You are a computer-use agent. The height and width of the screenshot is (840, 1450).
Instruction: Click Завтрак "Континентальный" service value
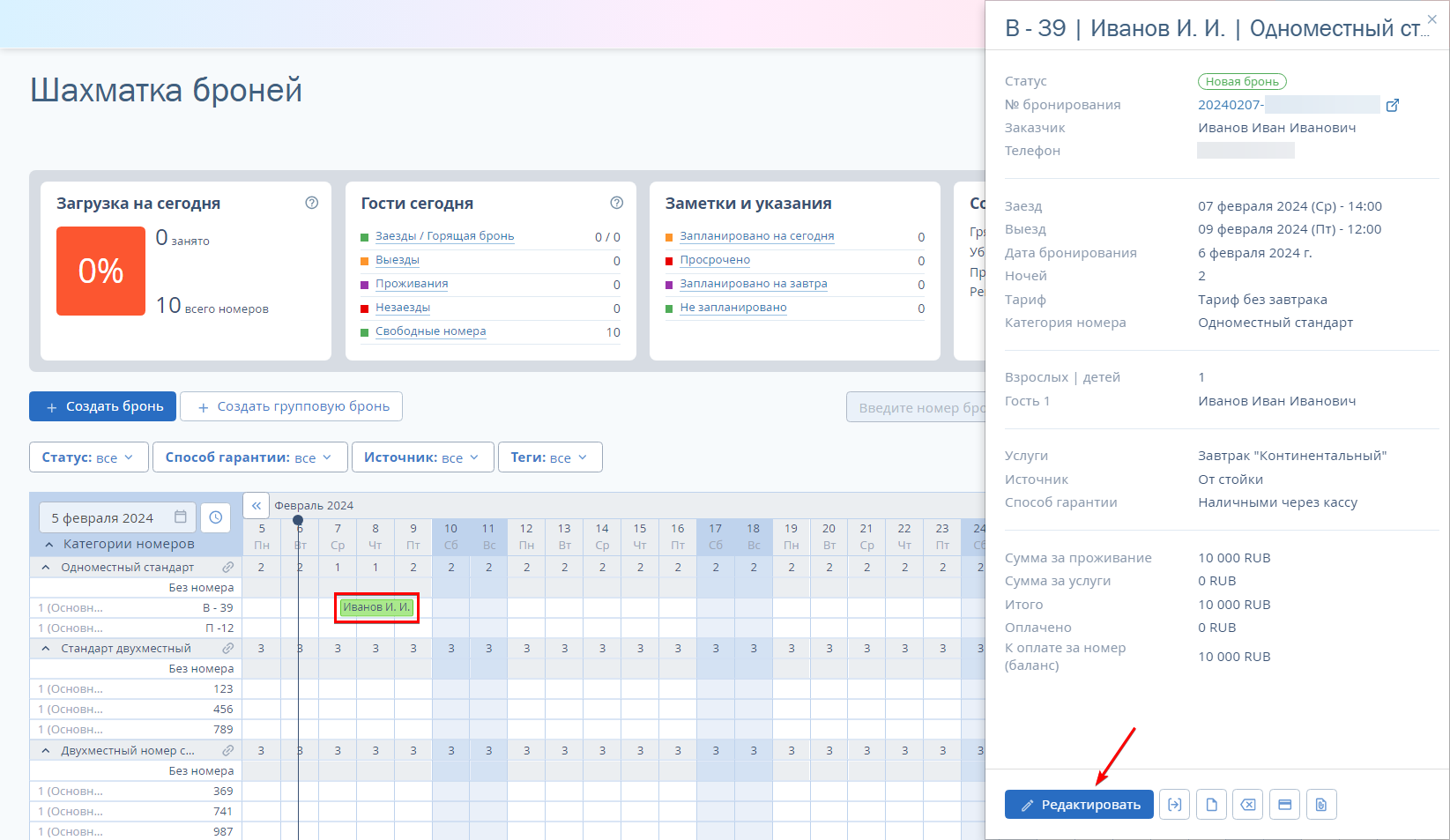pos(1292,456)
